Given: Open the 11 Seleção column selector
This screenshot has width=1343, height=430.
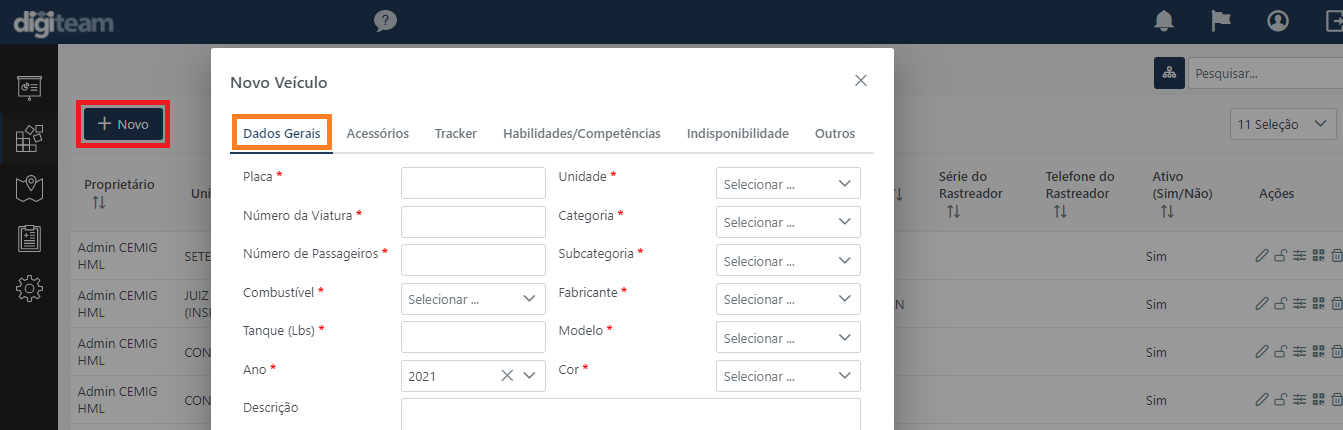Looking at the screenshot, I should [x=1283, y=124].
